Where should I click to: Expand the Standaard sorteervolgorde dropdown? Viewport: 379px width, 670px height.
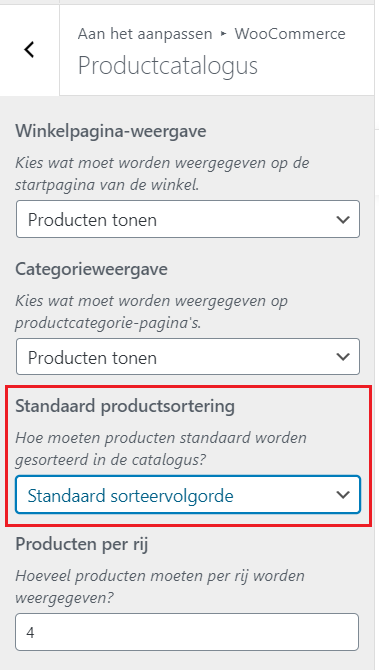point(188,495)
